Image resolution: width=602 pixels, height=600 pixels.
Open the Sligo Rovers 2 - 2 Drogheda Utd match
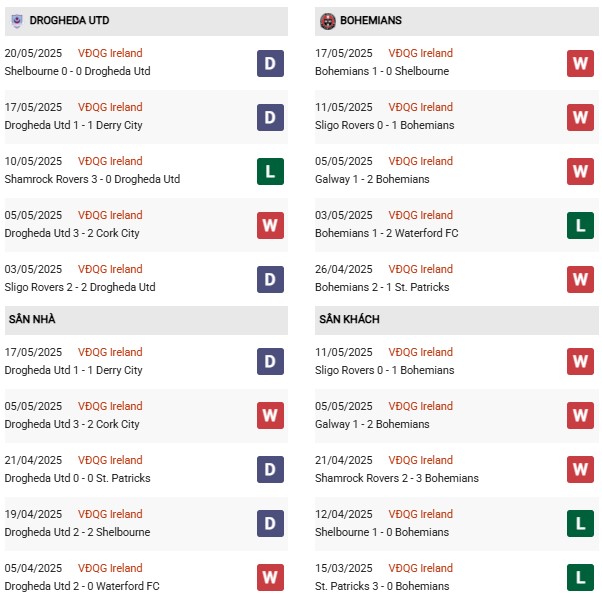(x=78, y=287)
